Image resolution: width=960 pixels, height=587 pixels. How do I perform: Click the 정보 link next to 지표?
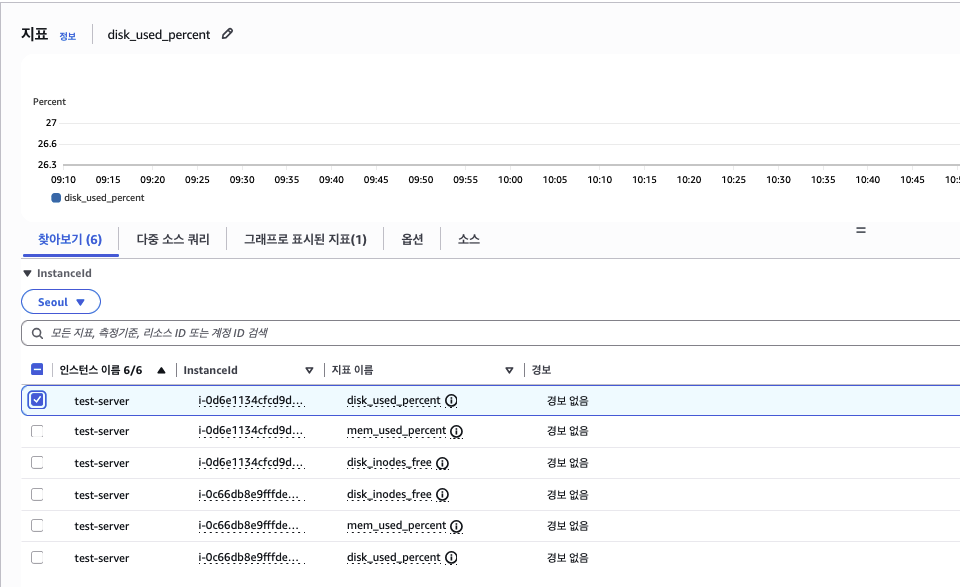[67, 36]
